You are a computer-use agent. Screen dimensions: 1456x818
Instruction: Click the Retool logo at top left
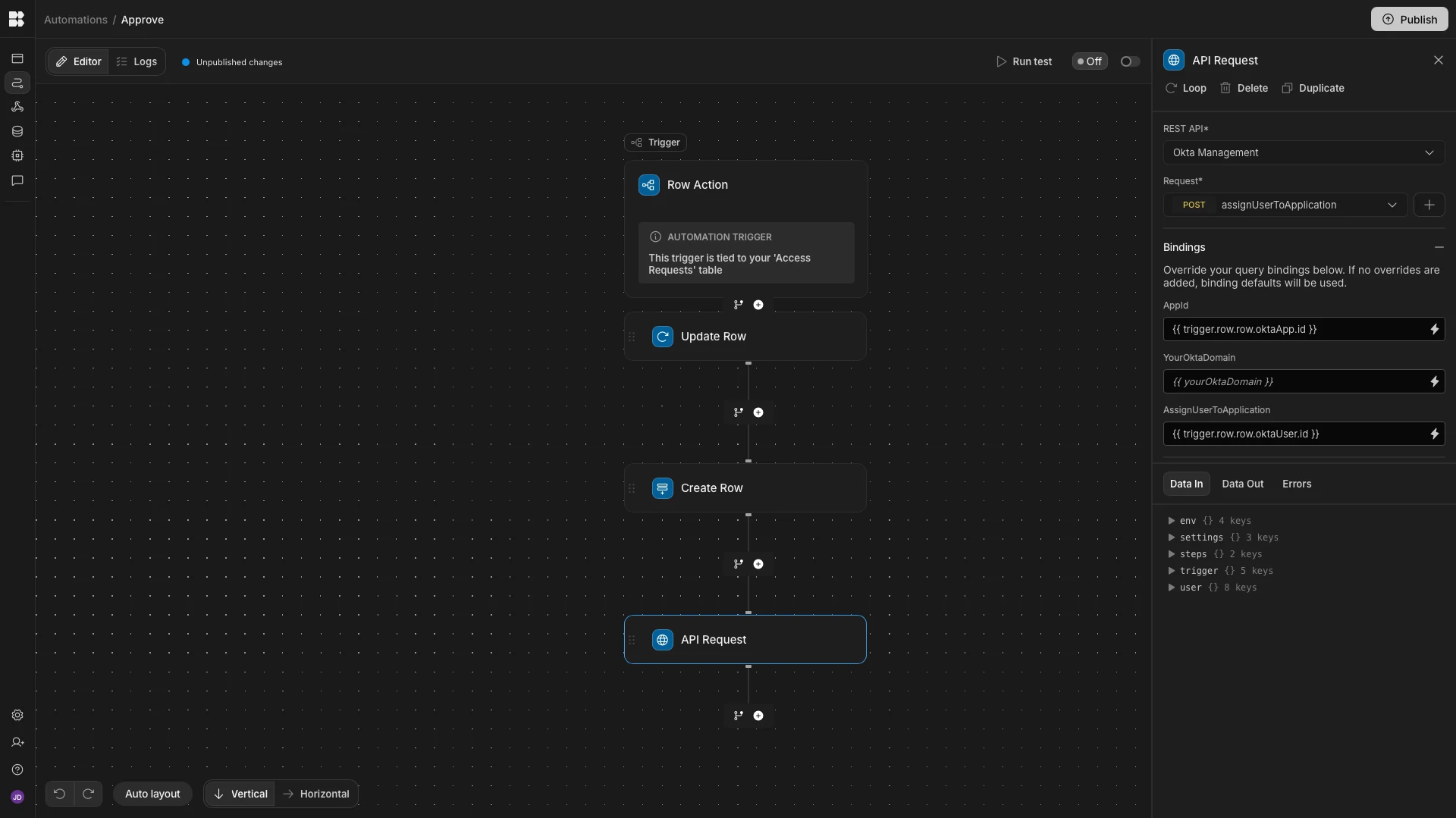point(16,19)
